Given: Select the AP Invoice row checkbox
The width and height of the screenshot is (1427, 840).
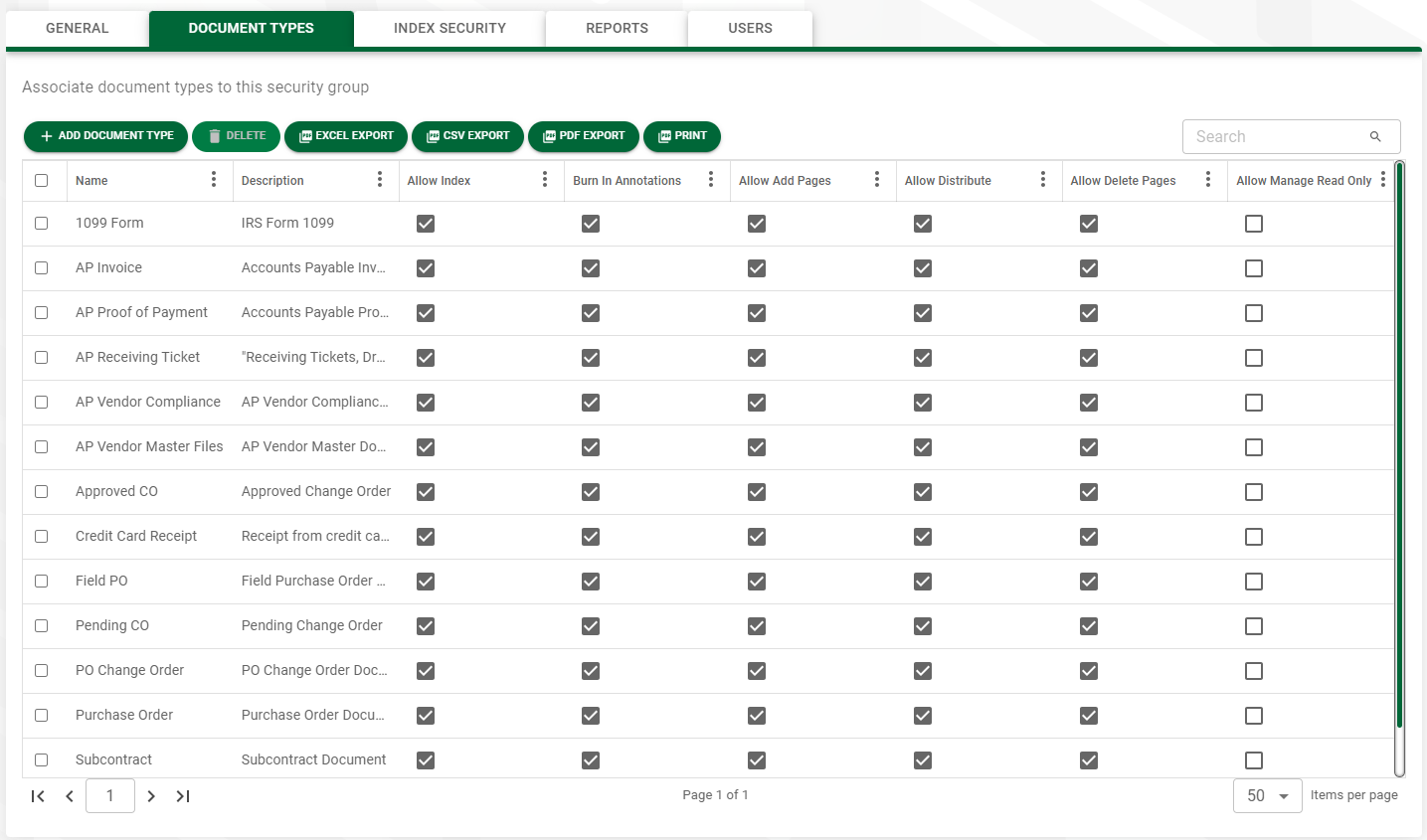Looking at the screenshot, I should [x=42, y=268].
